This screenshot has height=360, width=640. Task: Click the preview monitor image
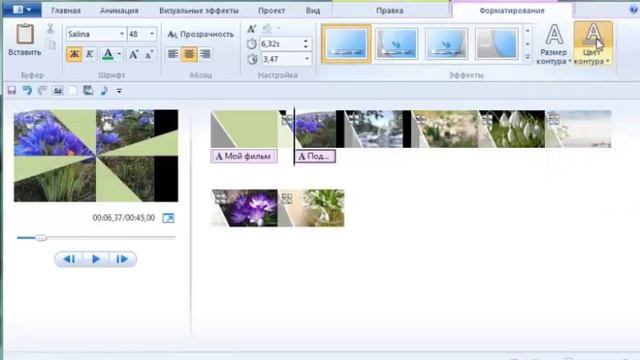96,156
